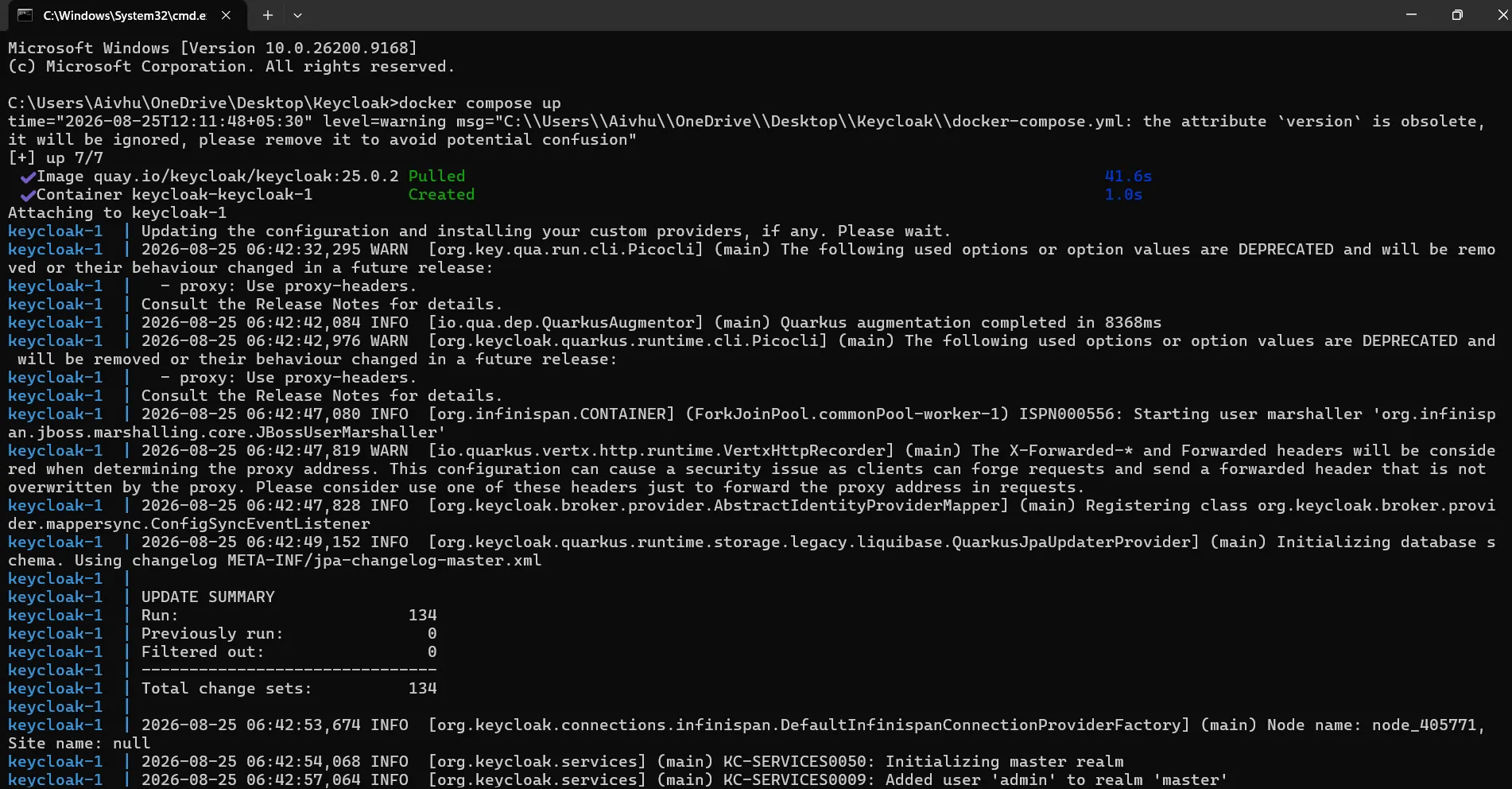Click the '[org.infinispan.CONTAINER]' logger name
The height and width of the screenshot is (789, 1512).
click(551, 414)
